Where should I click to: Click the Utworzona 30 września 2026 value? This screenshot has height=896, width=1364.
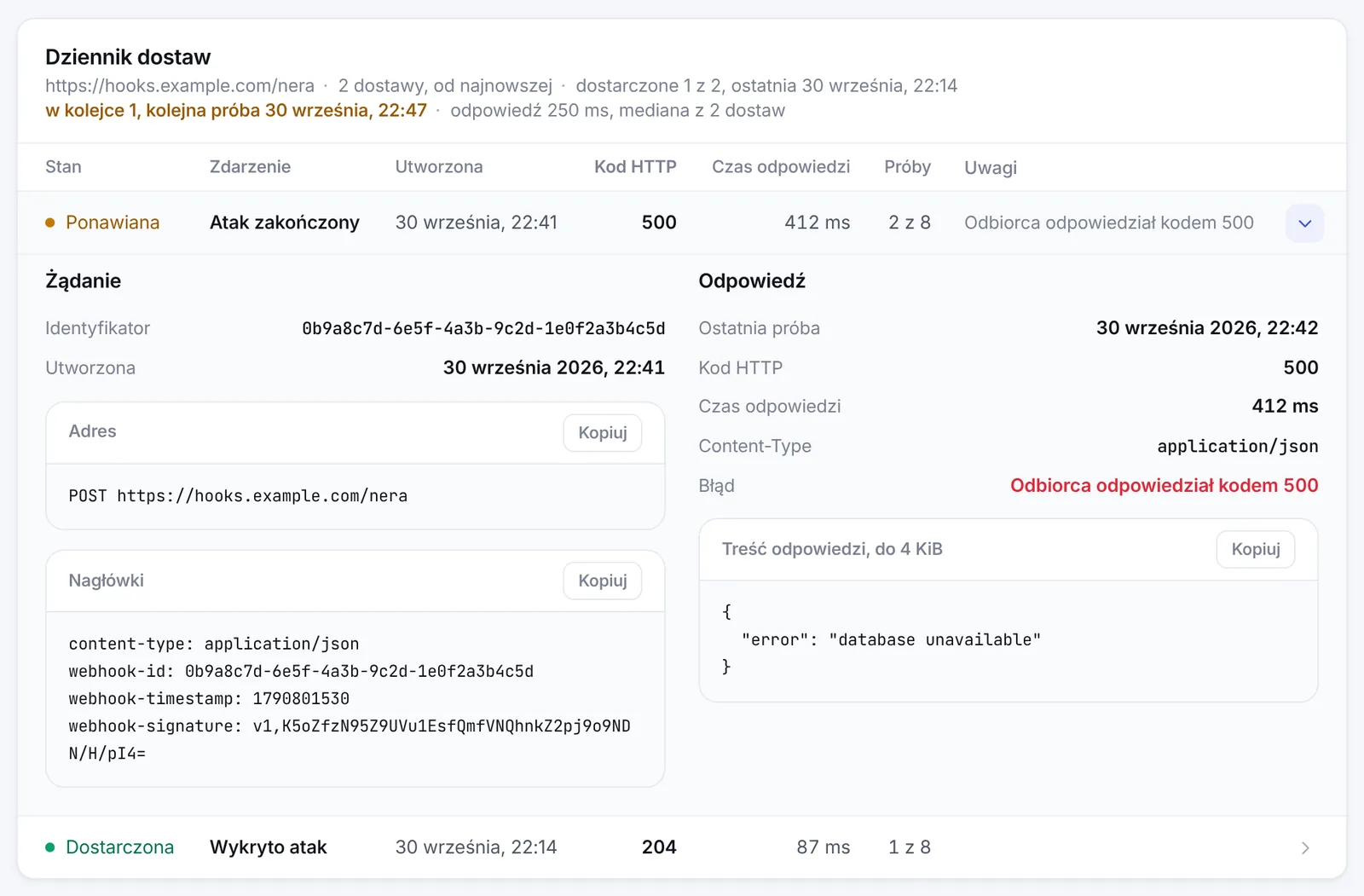click(x=554, y=368)
